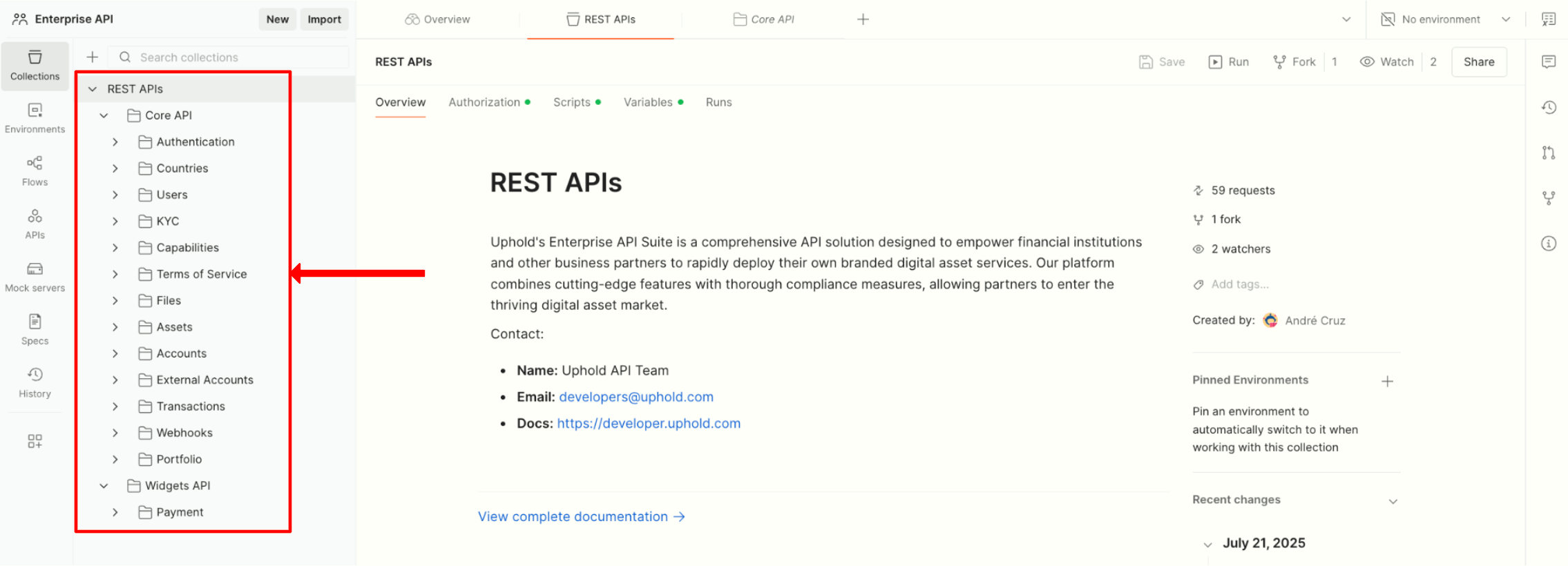This screenshot has width=1568, height=566.
Task: Click the plus icon to create a collection
Action: pyautogui.click(x=93, y=57)
